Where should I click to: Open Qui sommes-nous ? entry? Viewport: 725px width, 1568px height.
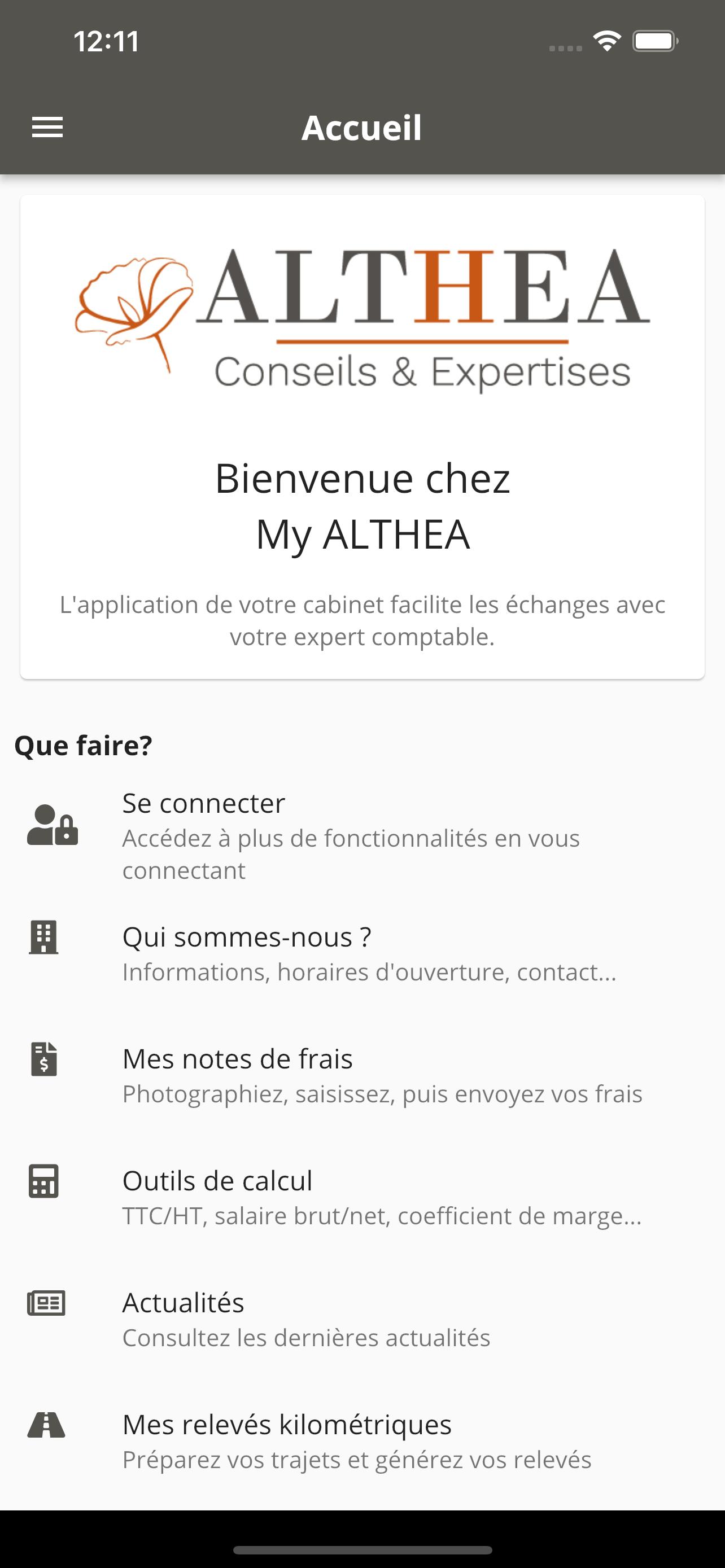tap(362, 953)
